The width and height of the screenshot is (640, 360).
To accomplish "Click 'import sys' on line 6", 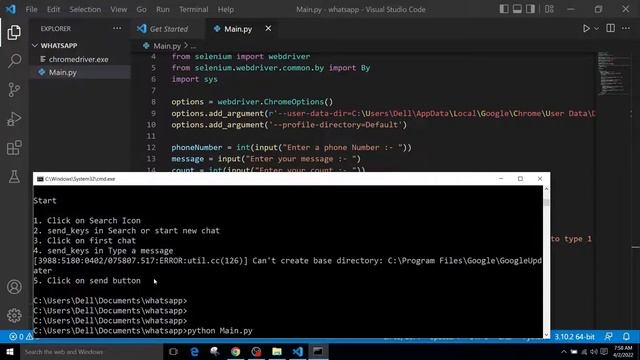I will [194, 79].
